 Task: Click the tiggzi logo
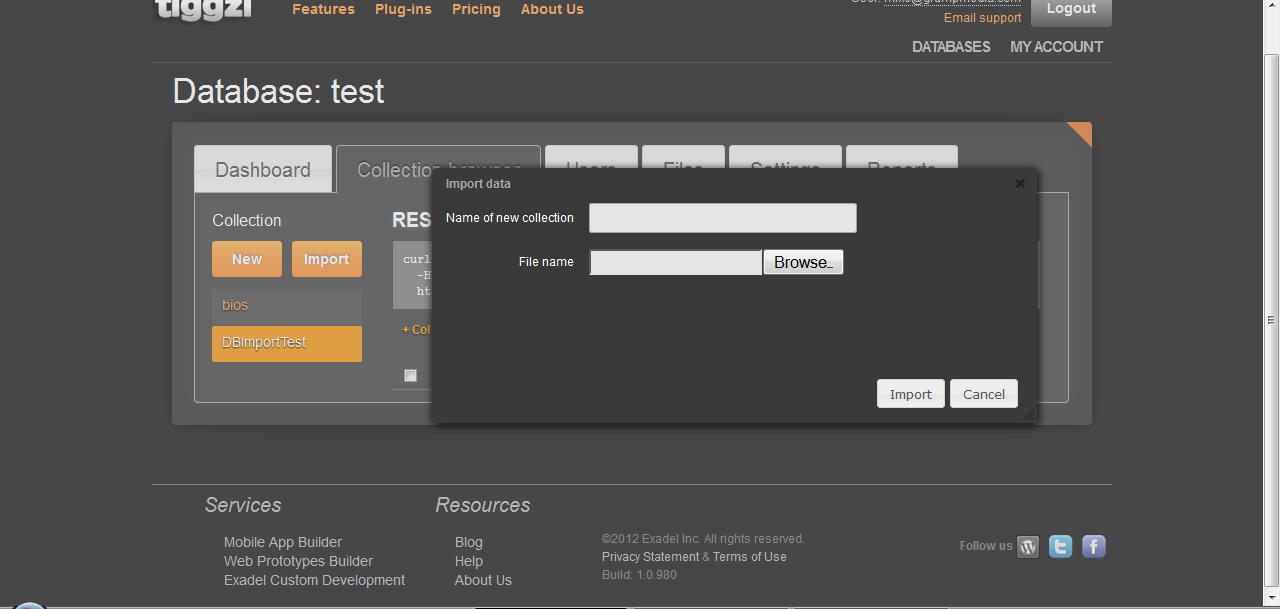coord(203,10)
